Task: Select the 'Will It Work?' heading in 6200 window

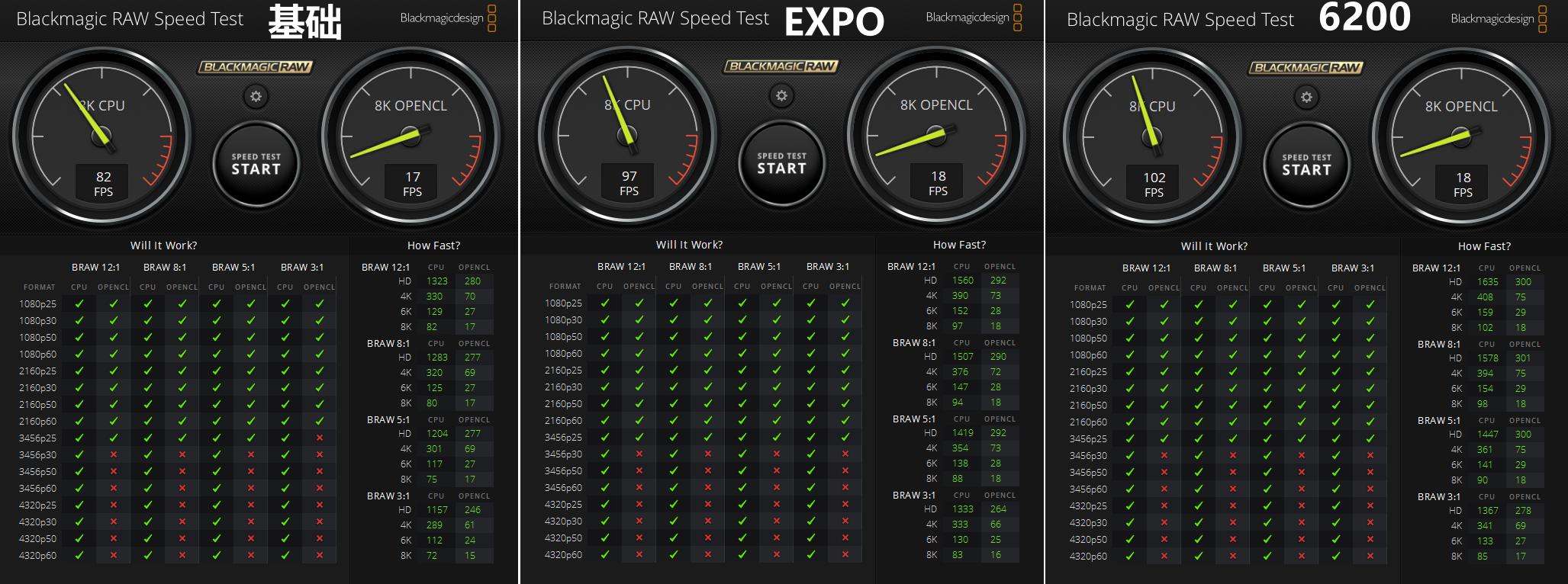Action: (1214, 246)
